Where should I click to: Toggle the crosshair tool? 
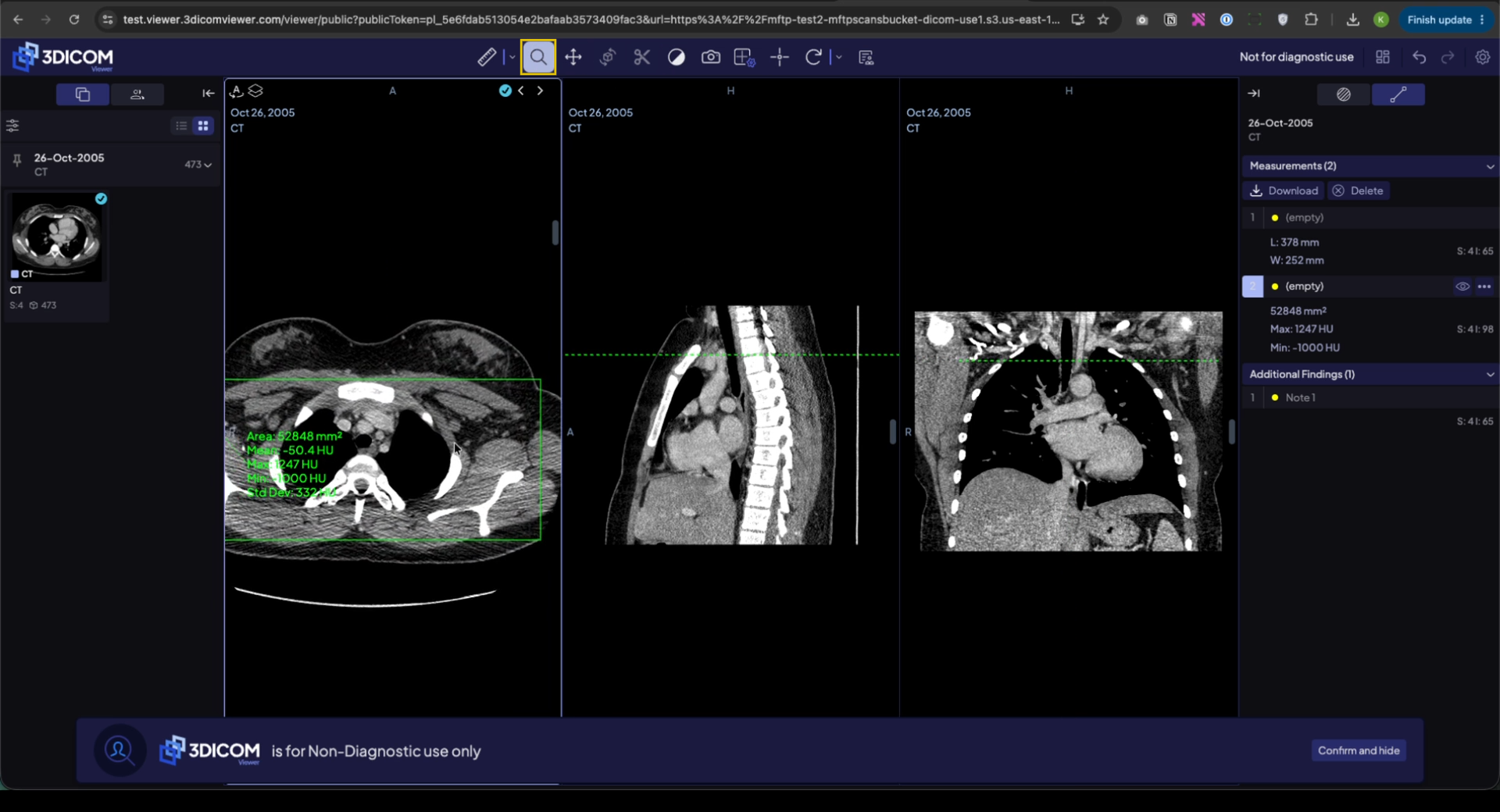tap(779, 57)
